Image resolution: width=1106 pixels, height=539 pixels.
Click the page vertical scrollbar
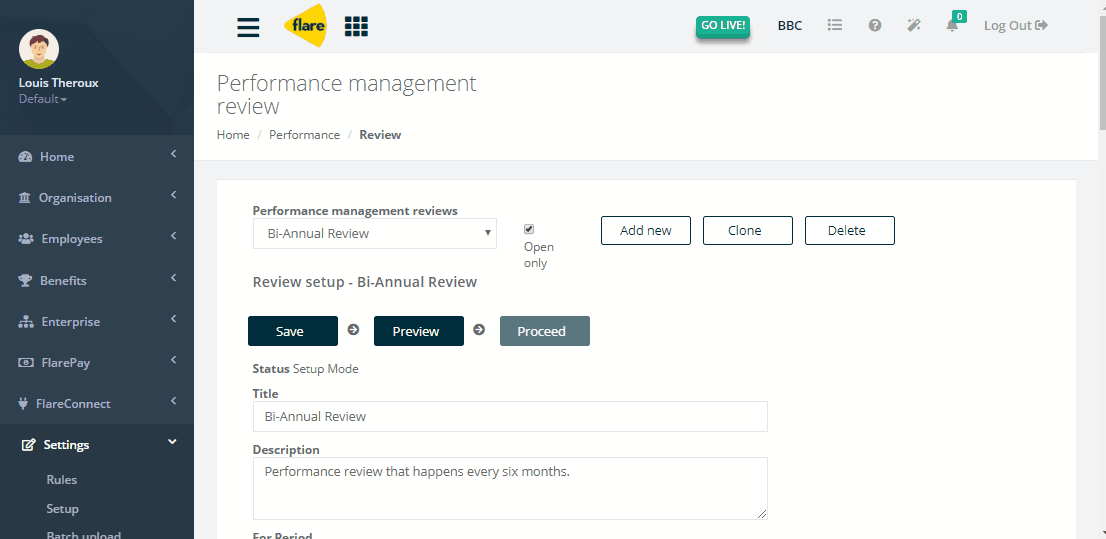[x=1102, y=270]
